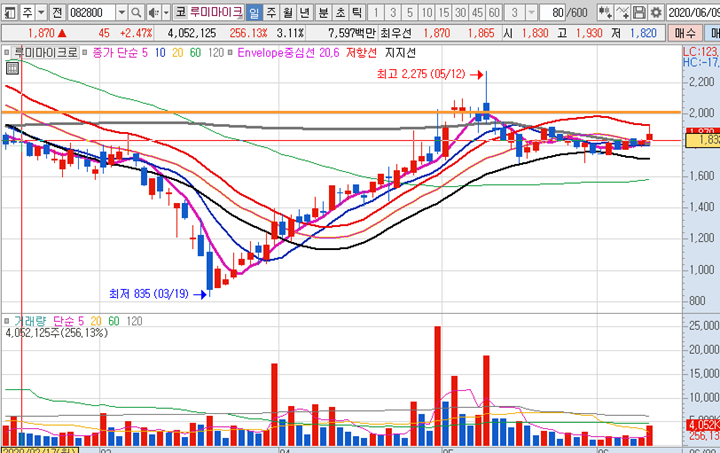The width and height of the screenshot is (720, 453).
Task: Click the floppy disk save chart icon
Action: (639, 12)
